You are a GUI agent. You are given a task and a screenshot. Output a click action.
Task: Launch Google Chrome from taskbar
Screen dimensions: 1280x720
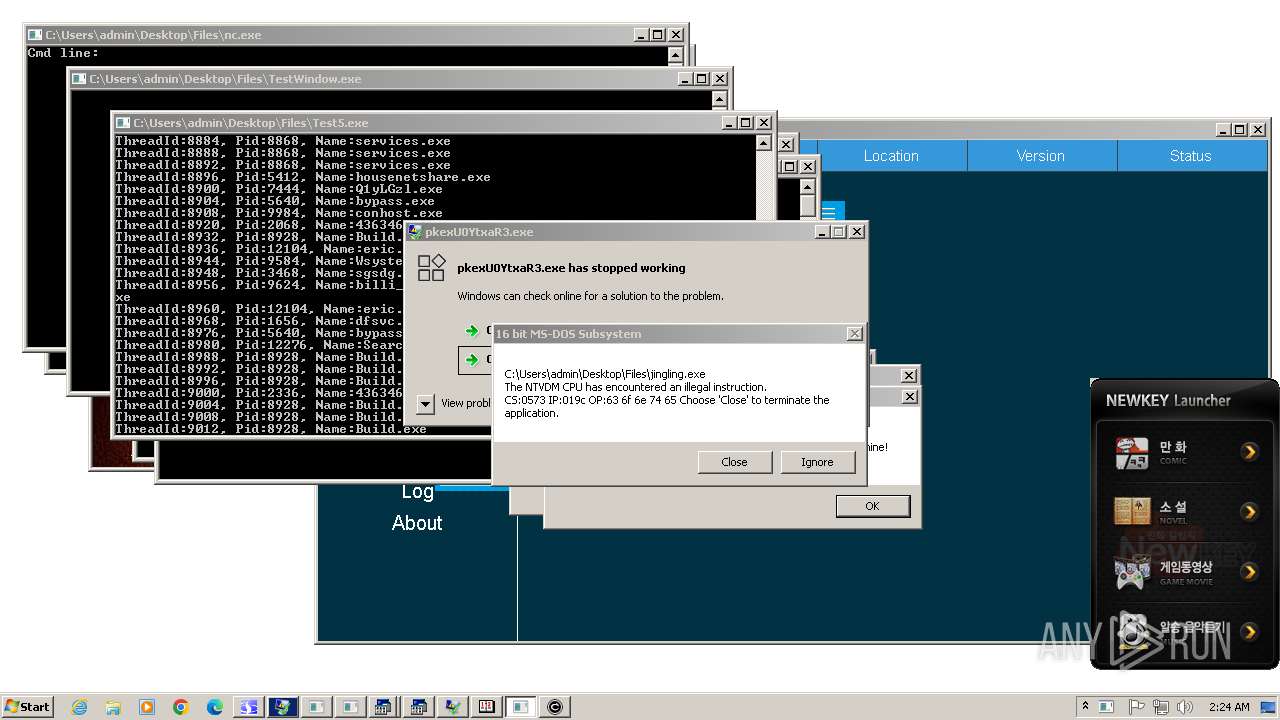[181, 707]
